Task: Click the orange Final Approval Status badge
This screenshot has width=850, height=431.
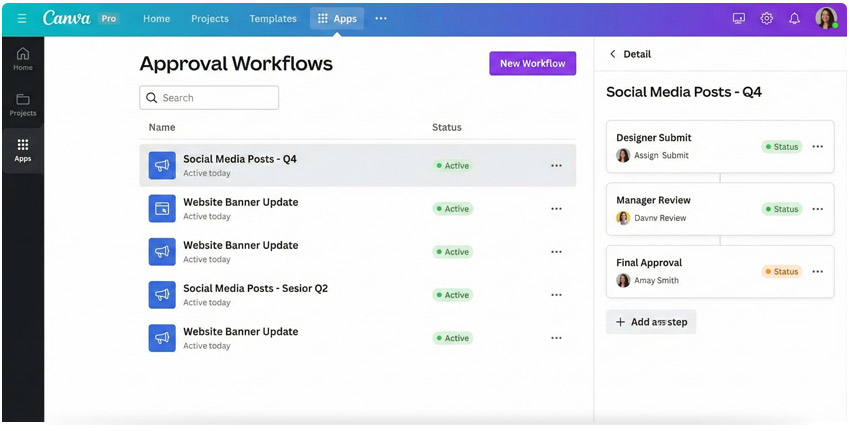Action: (781, 272)
